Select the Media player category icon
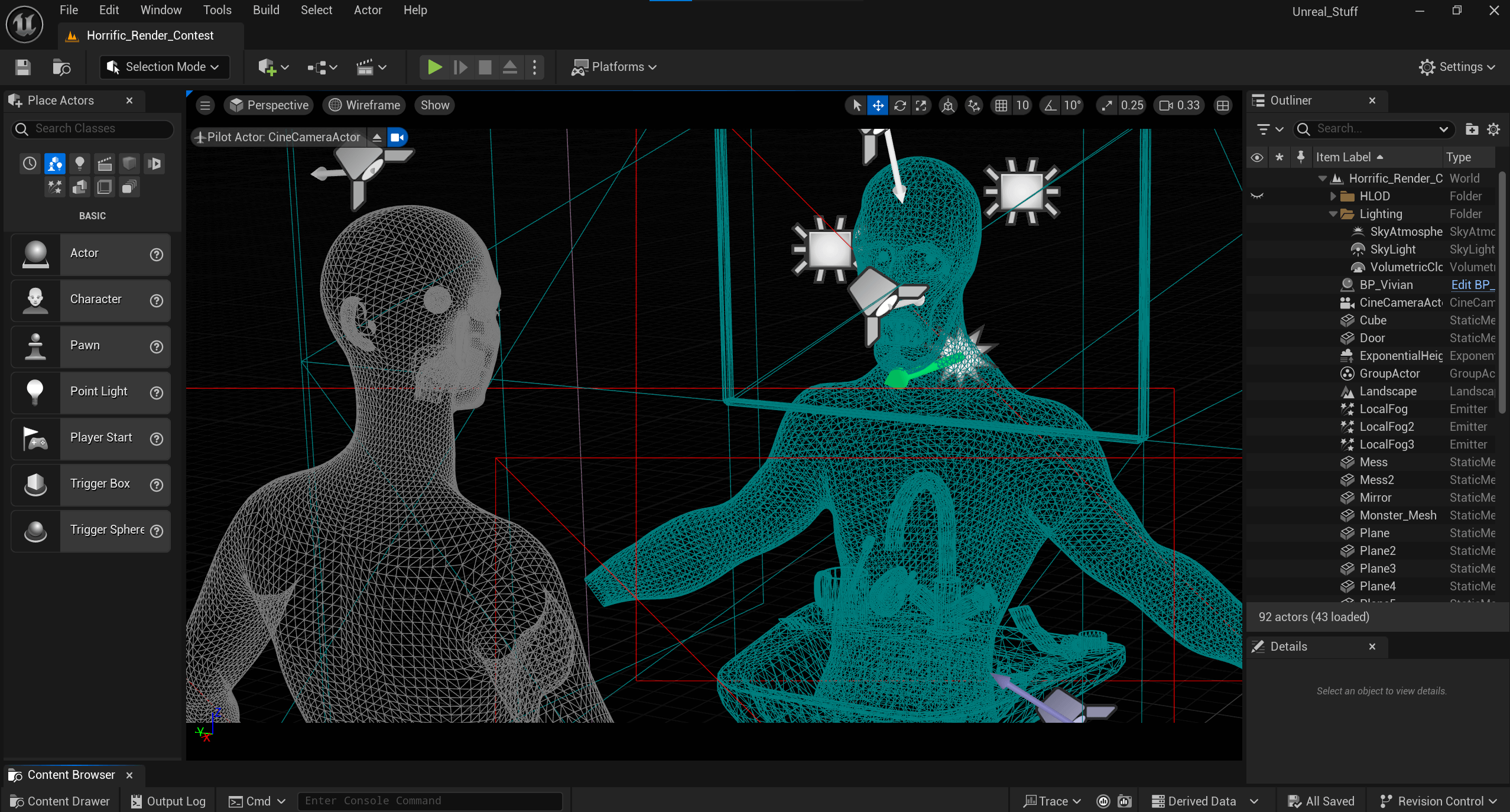 pos(154,163)
